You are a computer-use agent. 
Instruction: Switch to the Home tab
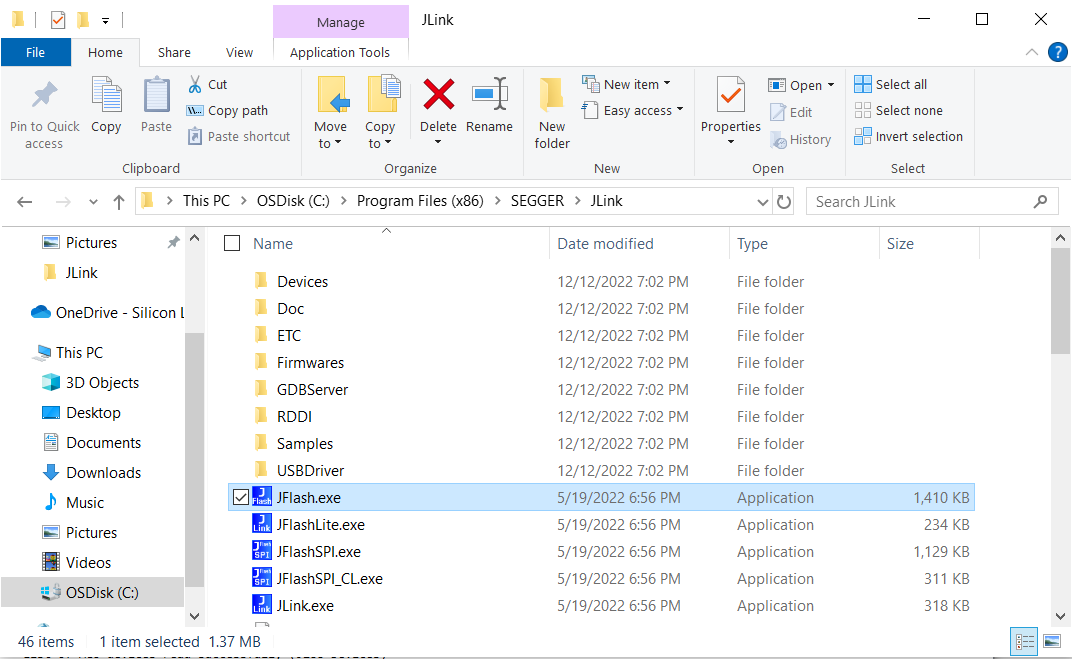pyautogui.click(x=105, y=53)
